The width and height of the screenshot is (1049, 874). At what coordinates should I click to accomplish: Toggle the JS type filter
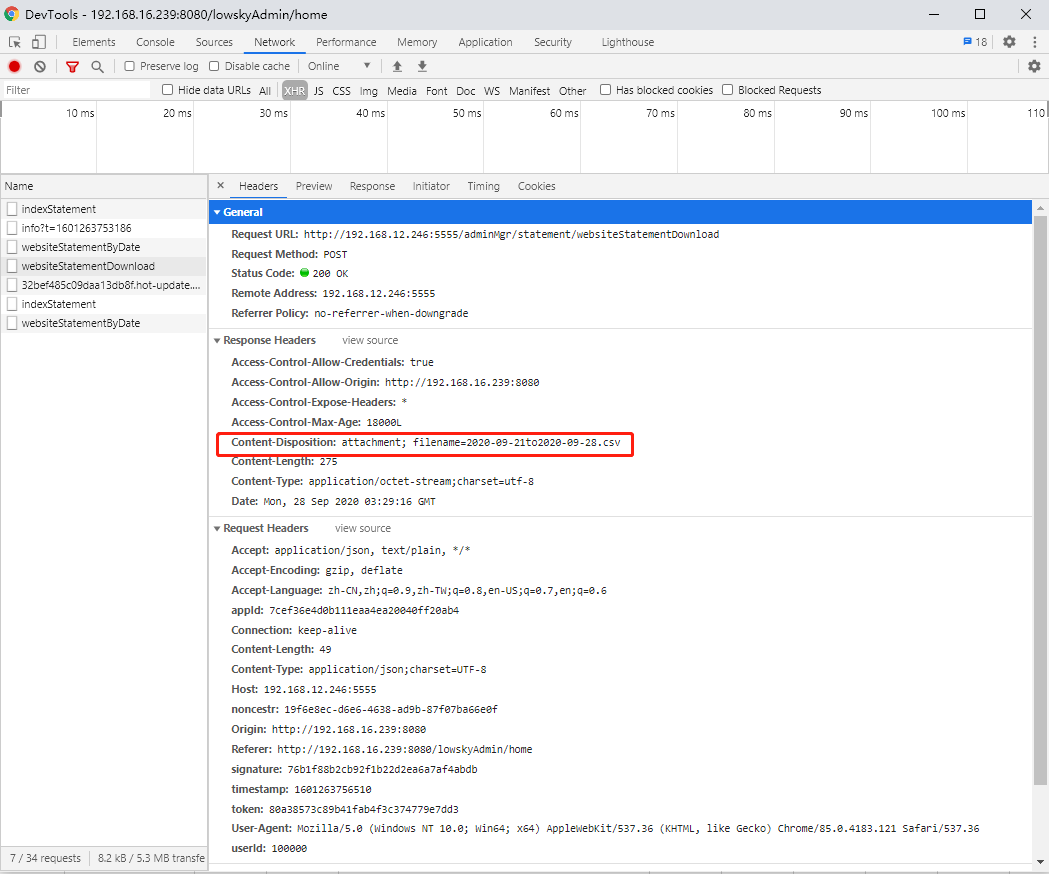click(318, 90)
